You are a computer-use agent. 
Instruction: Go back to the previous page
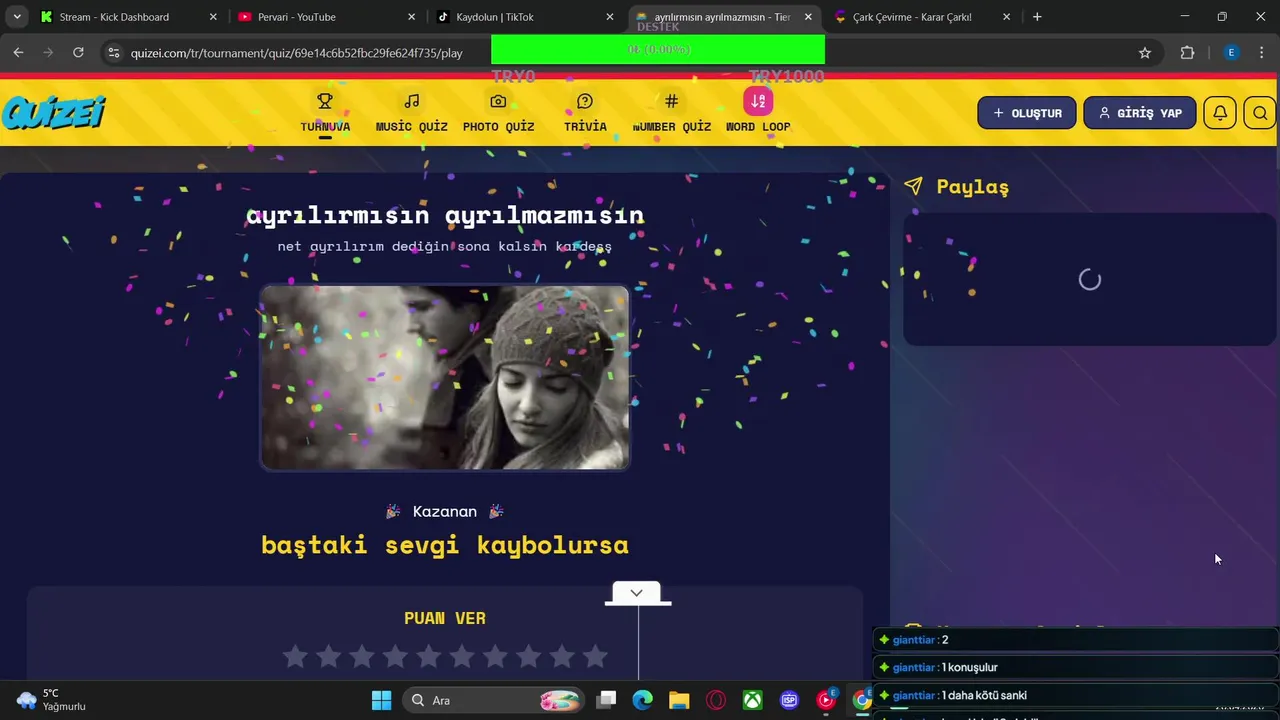pyautogui.click(x=18, y=53)
